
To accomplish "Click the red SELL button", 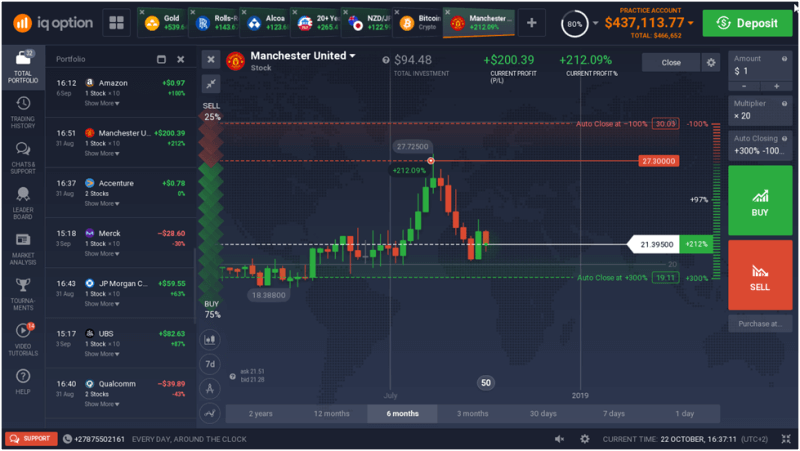I will [760, 275].
